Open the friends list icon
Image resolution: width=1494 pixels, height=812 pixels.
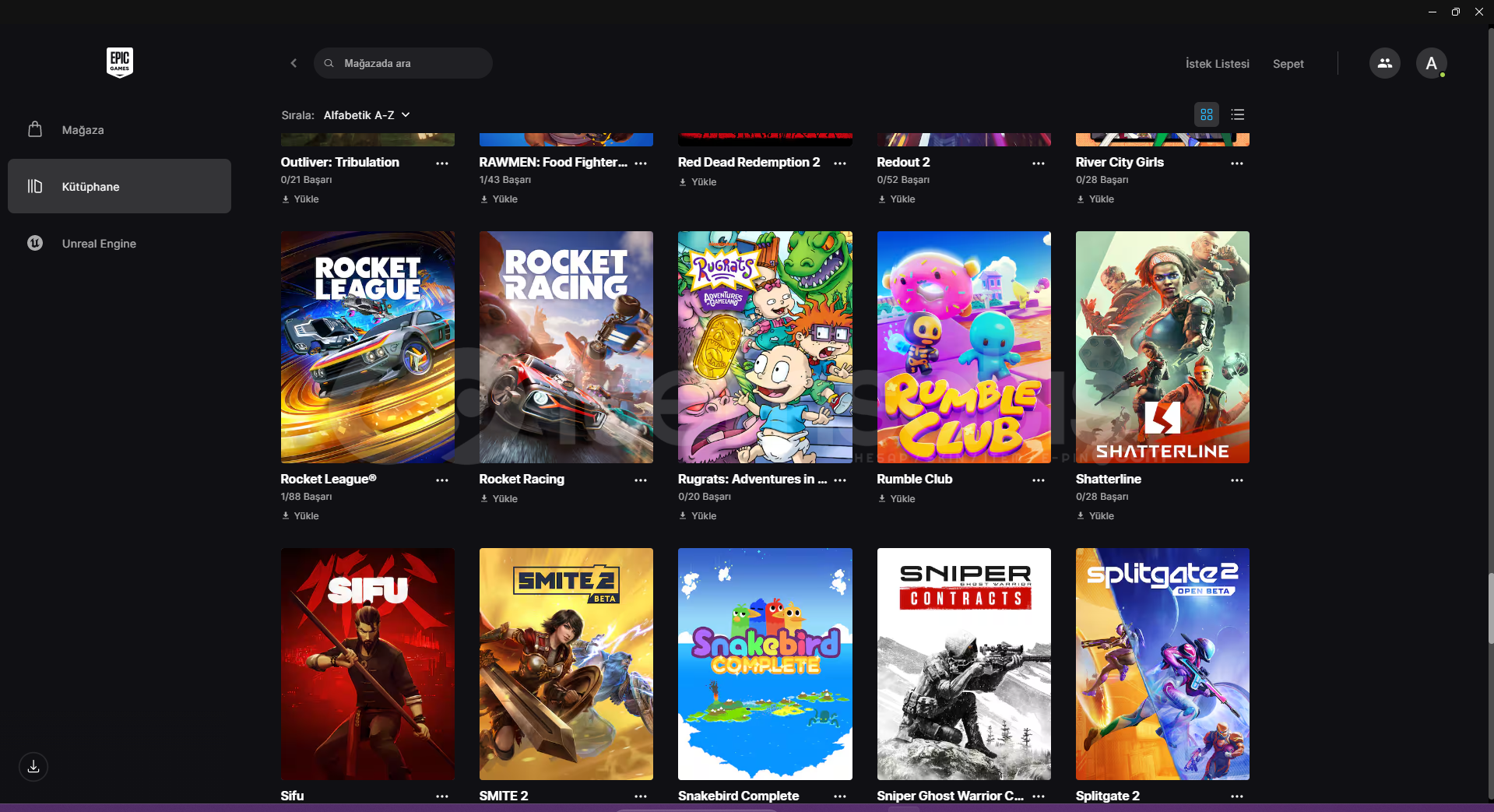tap(1384, 63)
